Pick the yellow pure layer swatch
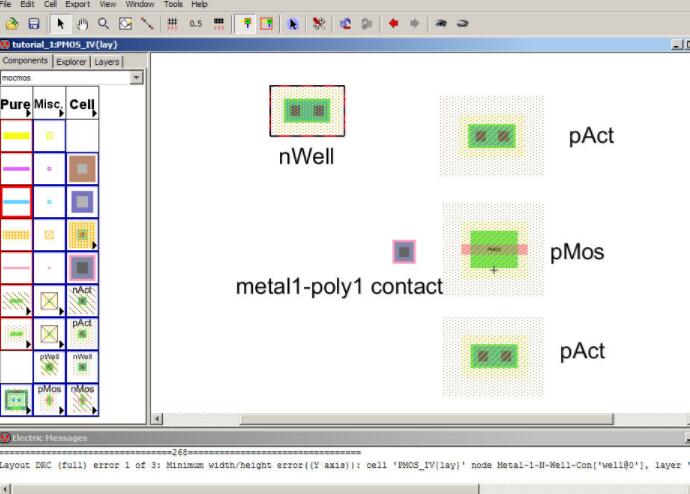The image size is (690, 494). (16, 135)
